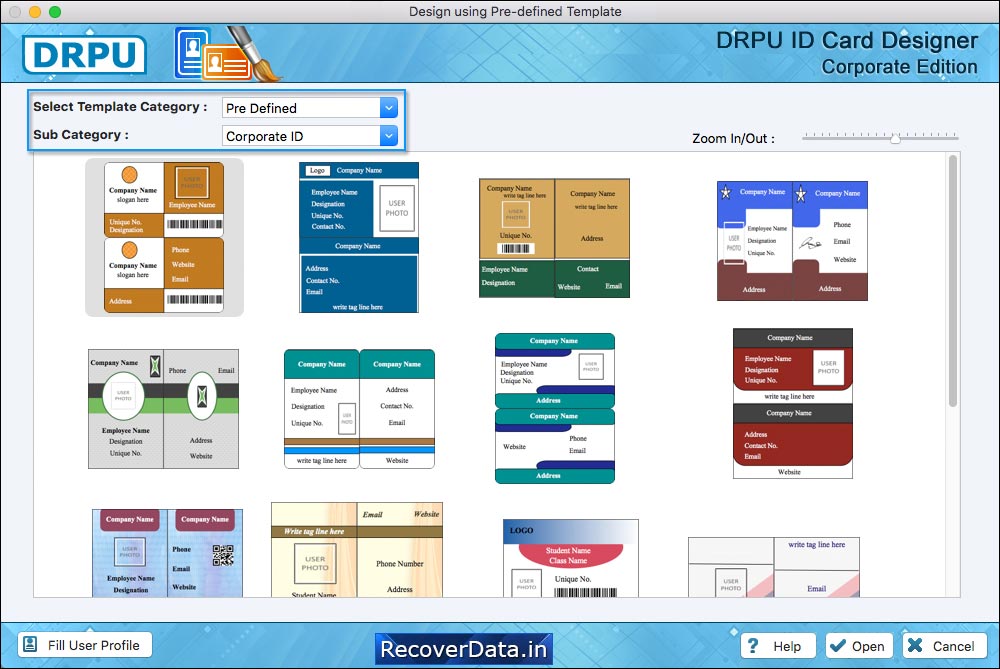This screenshot has width=1000, height=669.
Task: Click the RecoverData.in banner link
Action: (x=464, y=649)
